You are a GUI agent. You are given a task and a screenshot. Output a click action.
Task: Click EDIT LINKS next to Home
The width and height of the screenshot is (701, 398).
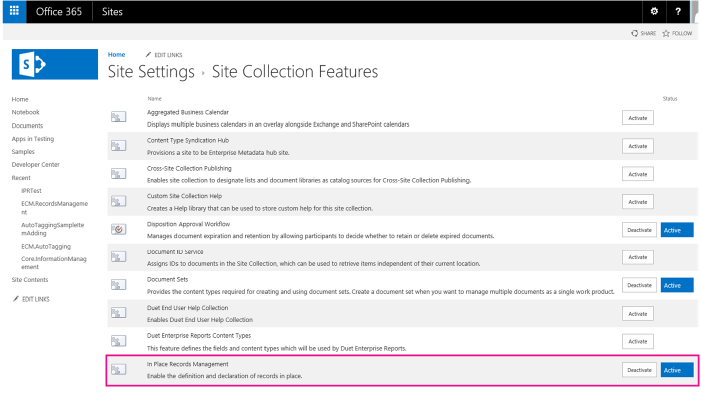point(168,55)
